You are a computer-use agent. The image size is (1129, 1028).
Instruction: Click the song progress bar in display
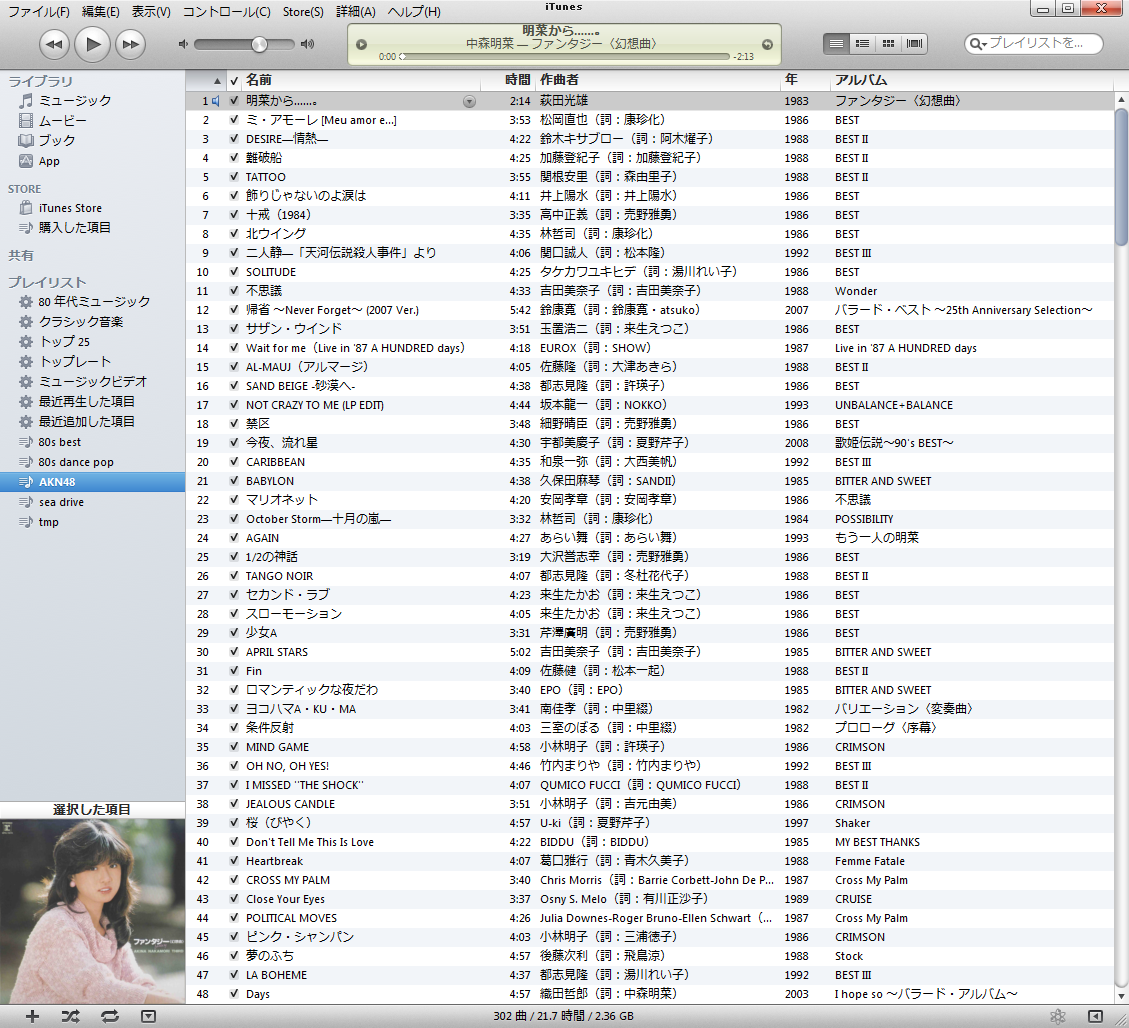[565, 56]
